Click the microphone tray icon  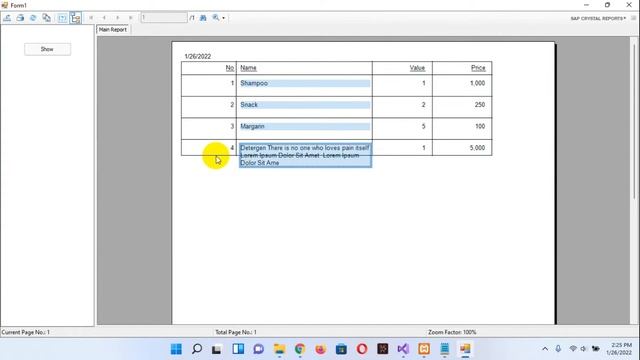558,349
